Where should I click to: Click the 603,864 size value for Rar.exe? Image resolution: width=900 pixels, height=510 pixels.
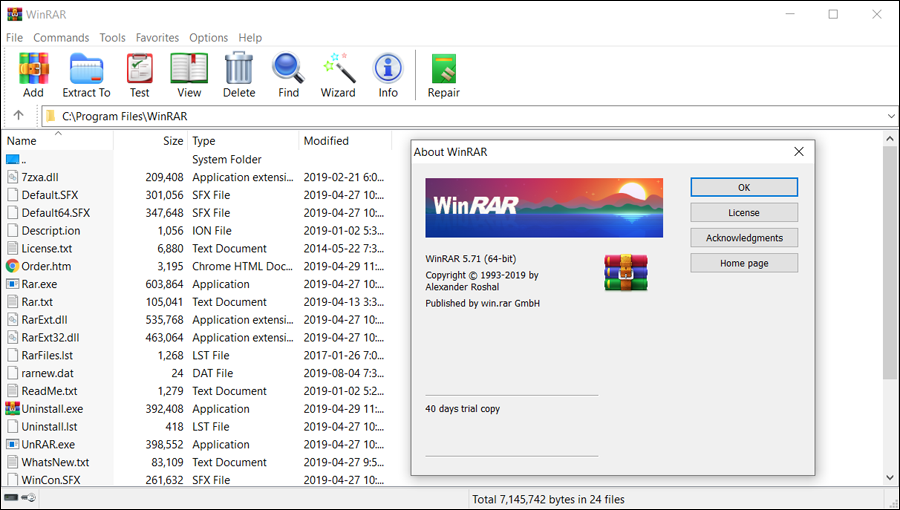pyautogui.click(x=164, y=284)
